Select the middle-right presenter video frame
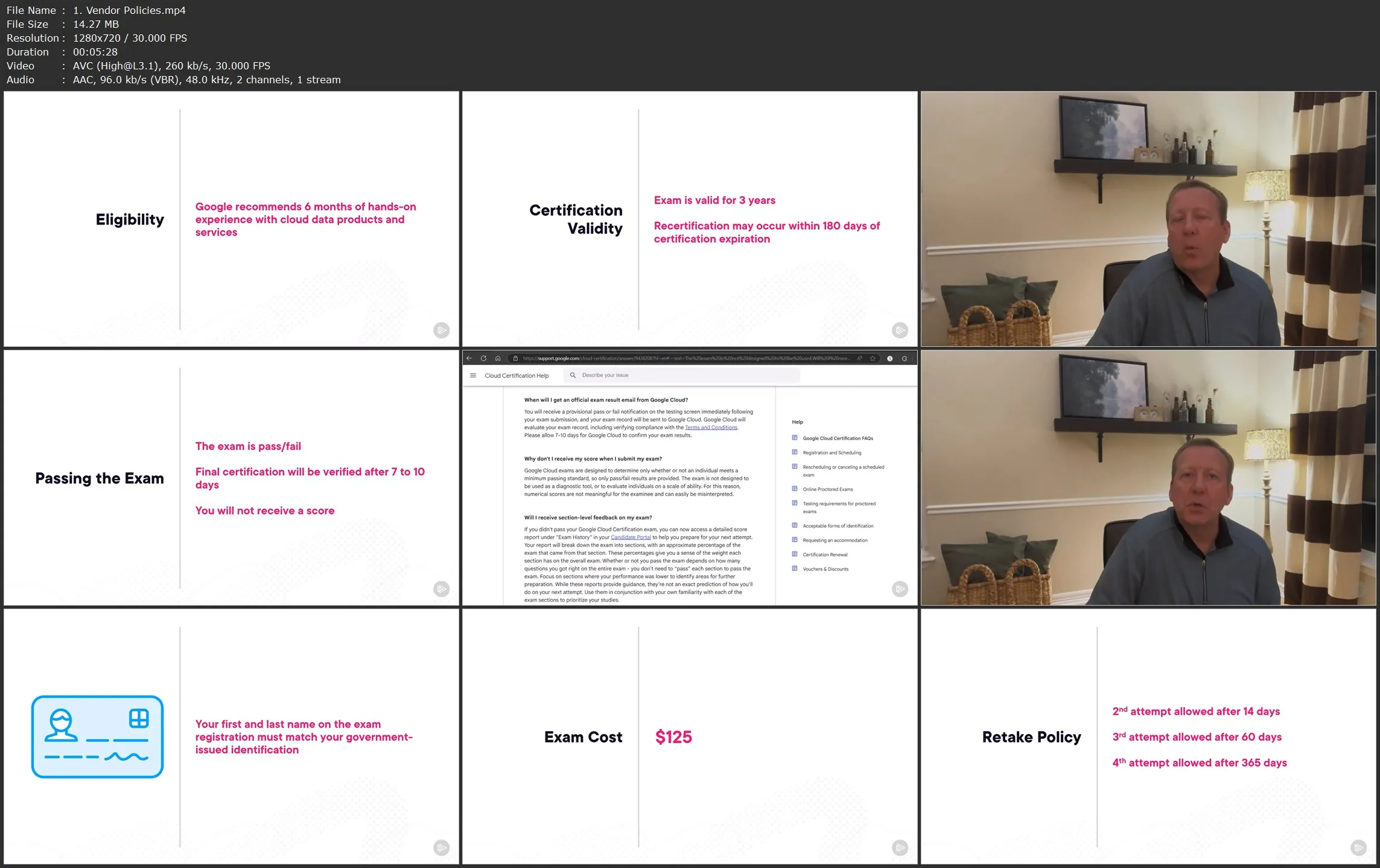This screenshot has height=868, width=1380. click(x=1148, y=478)
